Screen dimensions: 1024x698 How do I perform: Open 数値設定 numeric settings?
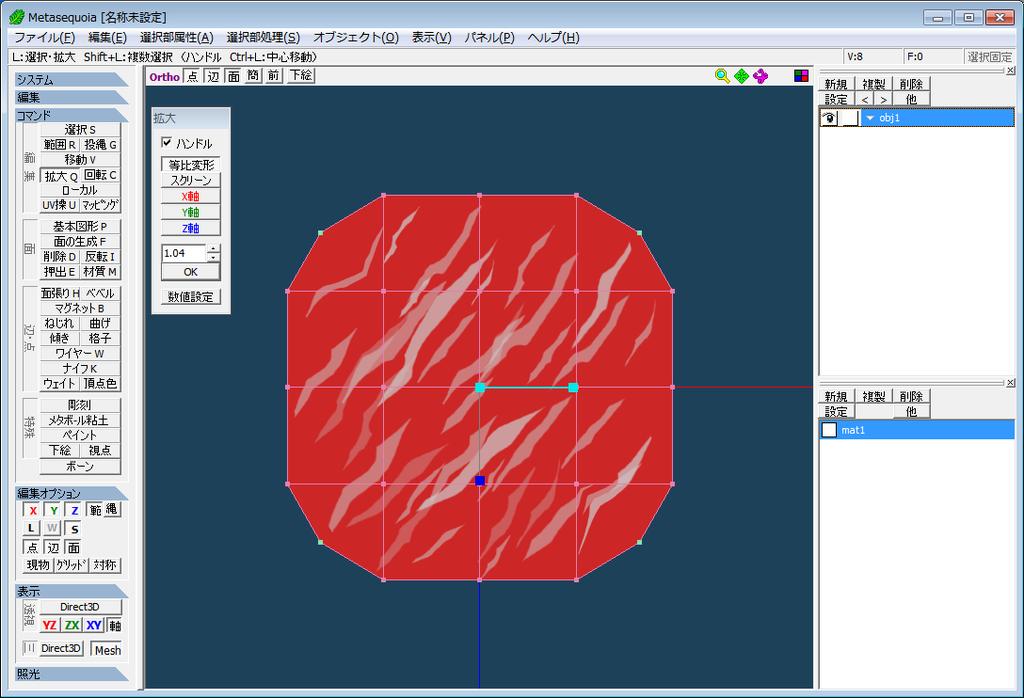pyautogui.click(x=191, y=296)
